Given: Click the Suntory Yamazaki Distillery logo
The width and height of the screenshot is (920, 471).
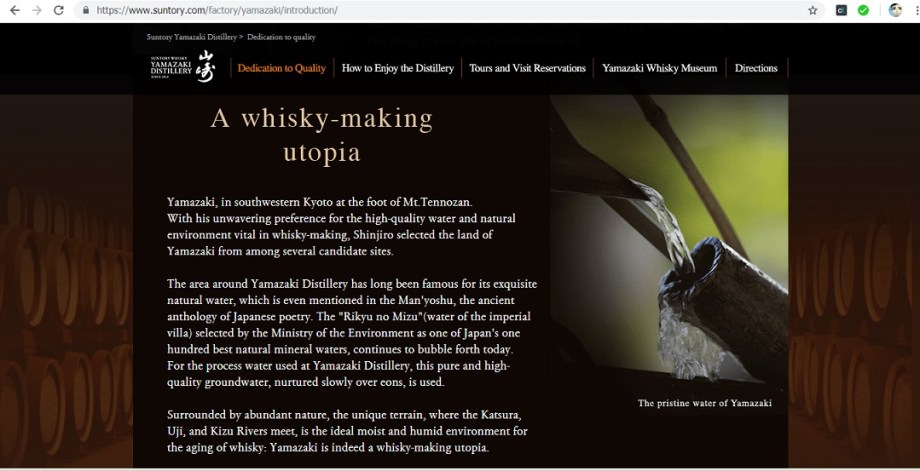Looking at the screenshot, I should (182, 67).
